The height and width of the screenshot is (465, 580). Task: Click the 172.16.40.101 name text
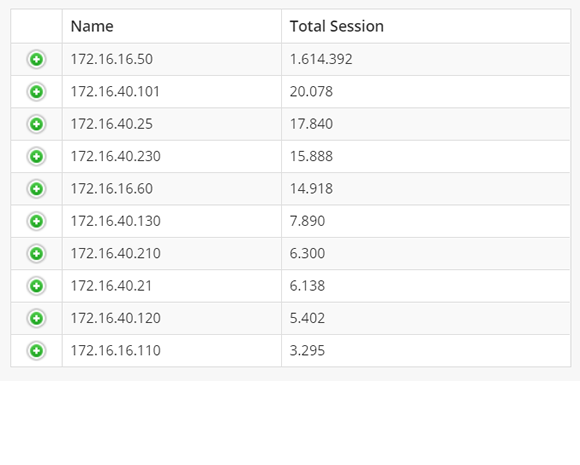[x=115, y=92]
